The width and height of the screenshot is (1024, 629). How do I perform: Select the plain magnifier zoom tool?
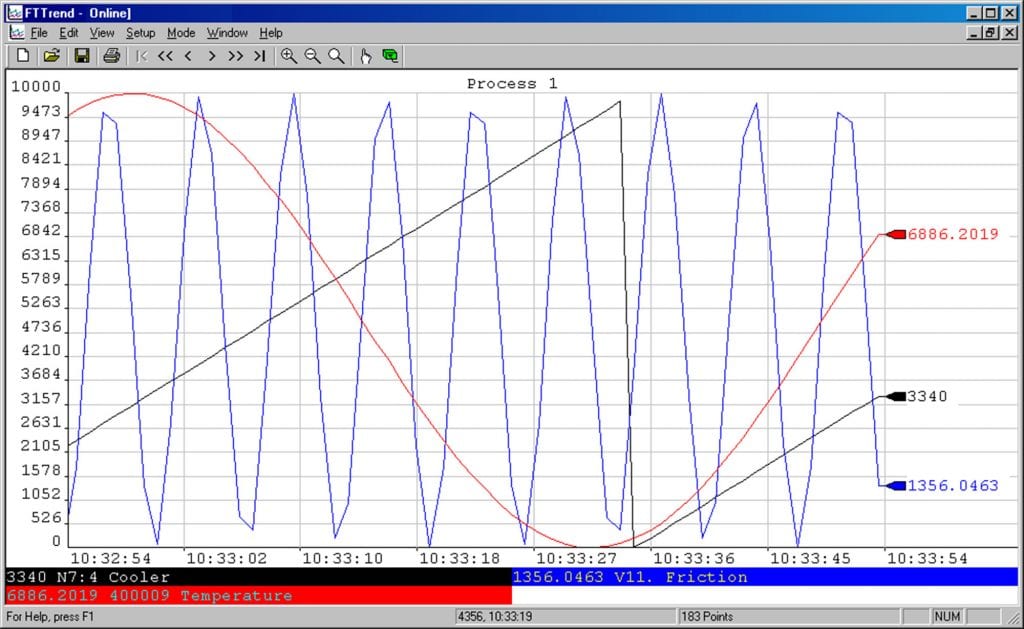tap(336, 56)
